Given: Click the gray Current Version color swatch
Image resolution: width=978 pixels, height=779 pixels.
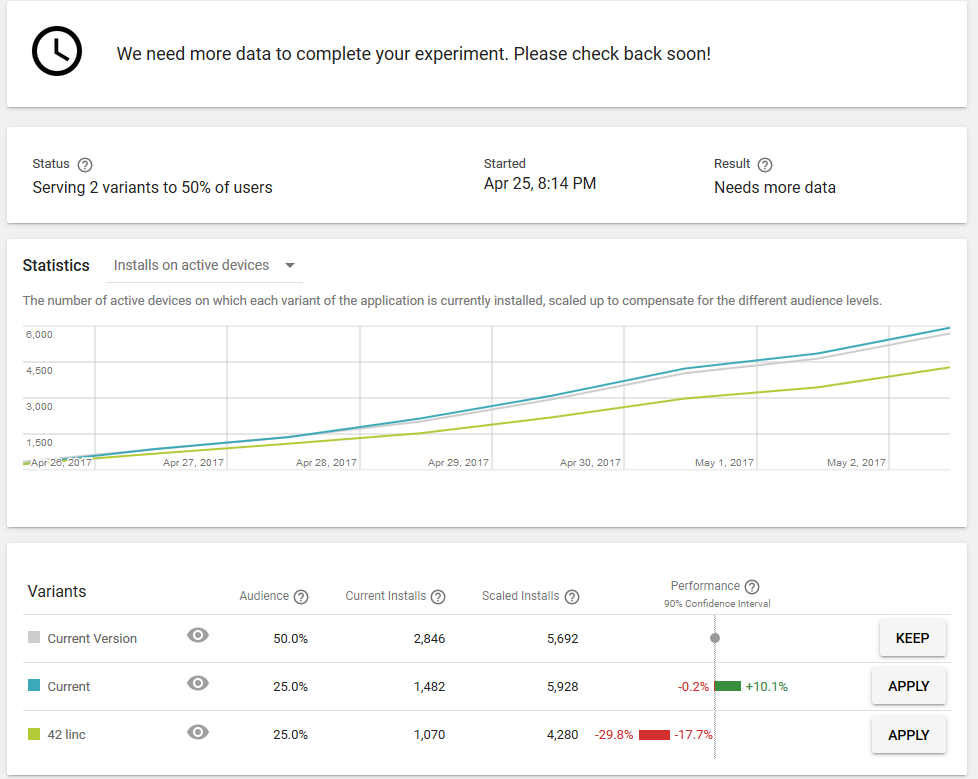Looking at the screenshot, I should click(x=34, y=638).
